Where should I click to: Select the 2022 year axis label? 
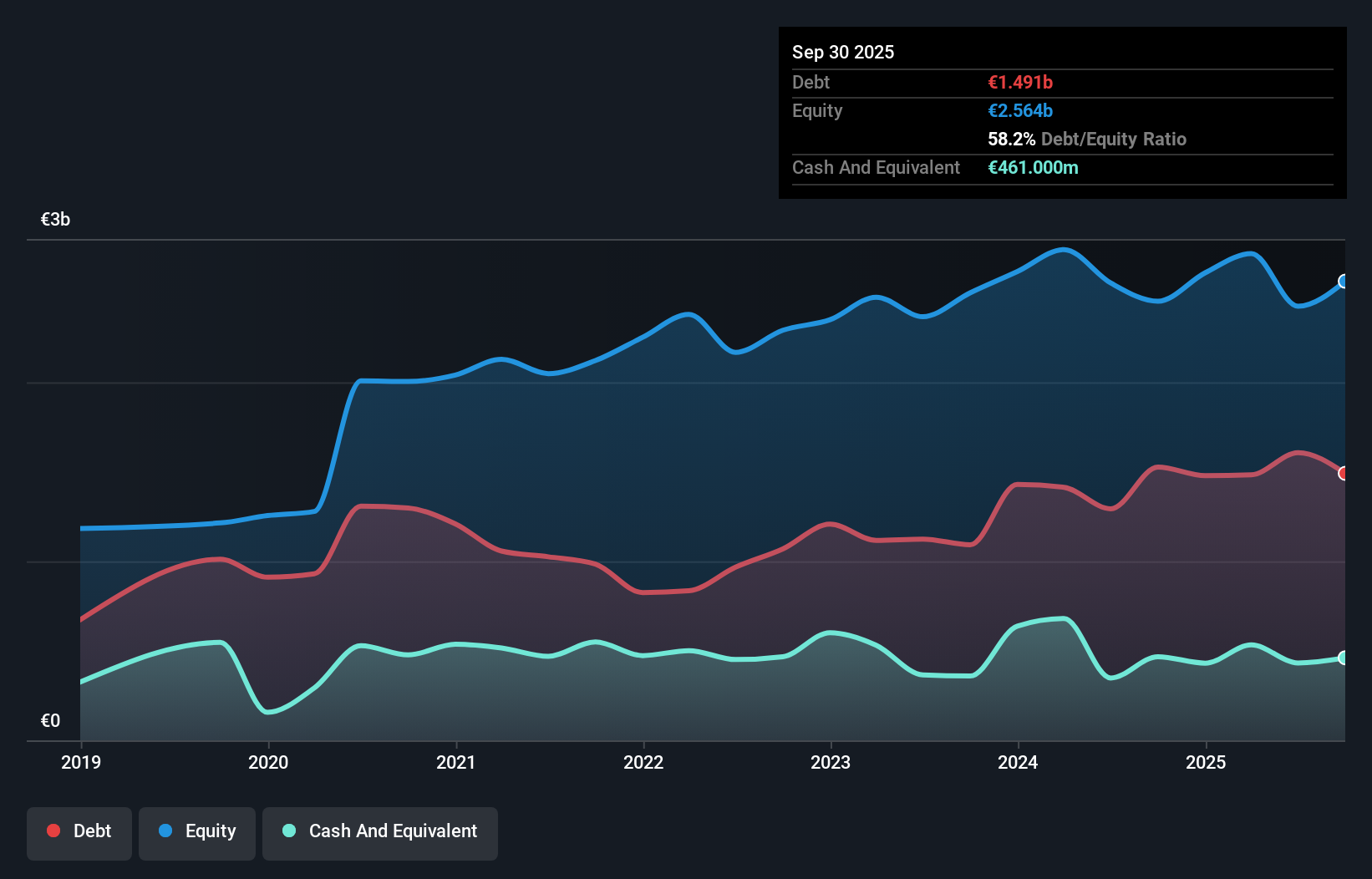(x=643, y=762)
